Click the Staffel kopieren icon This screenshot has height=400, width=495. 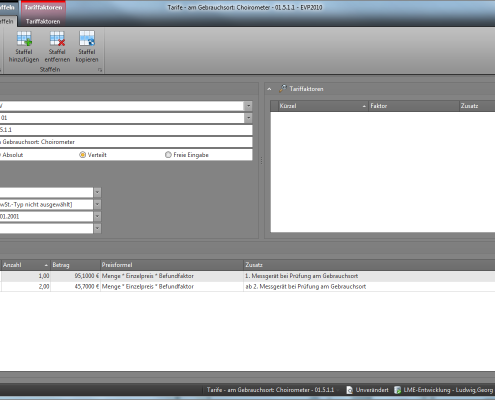coord(87,39)
